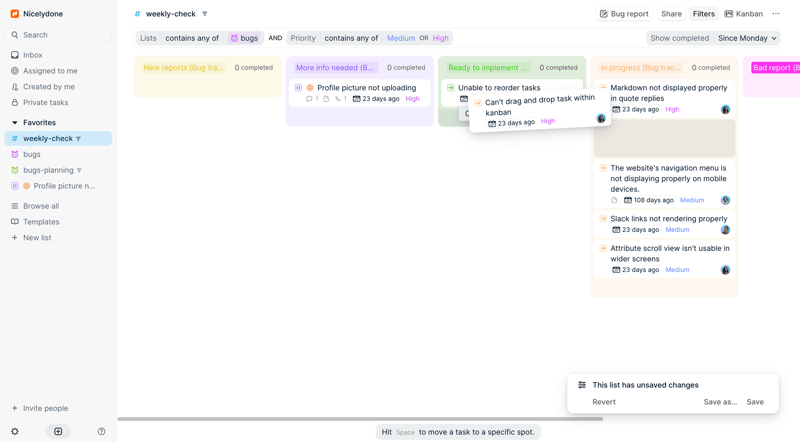This screenshot has height=442, width=800.
Task: Click the document icon on navigation menu task
Action: pos(614,200)
